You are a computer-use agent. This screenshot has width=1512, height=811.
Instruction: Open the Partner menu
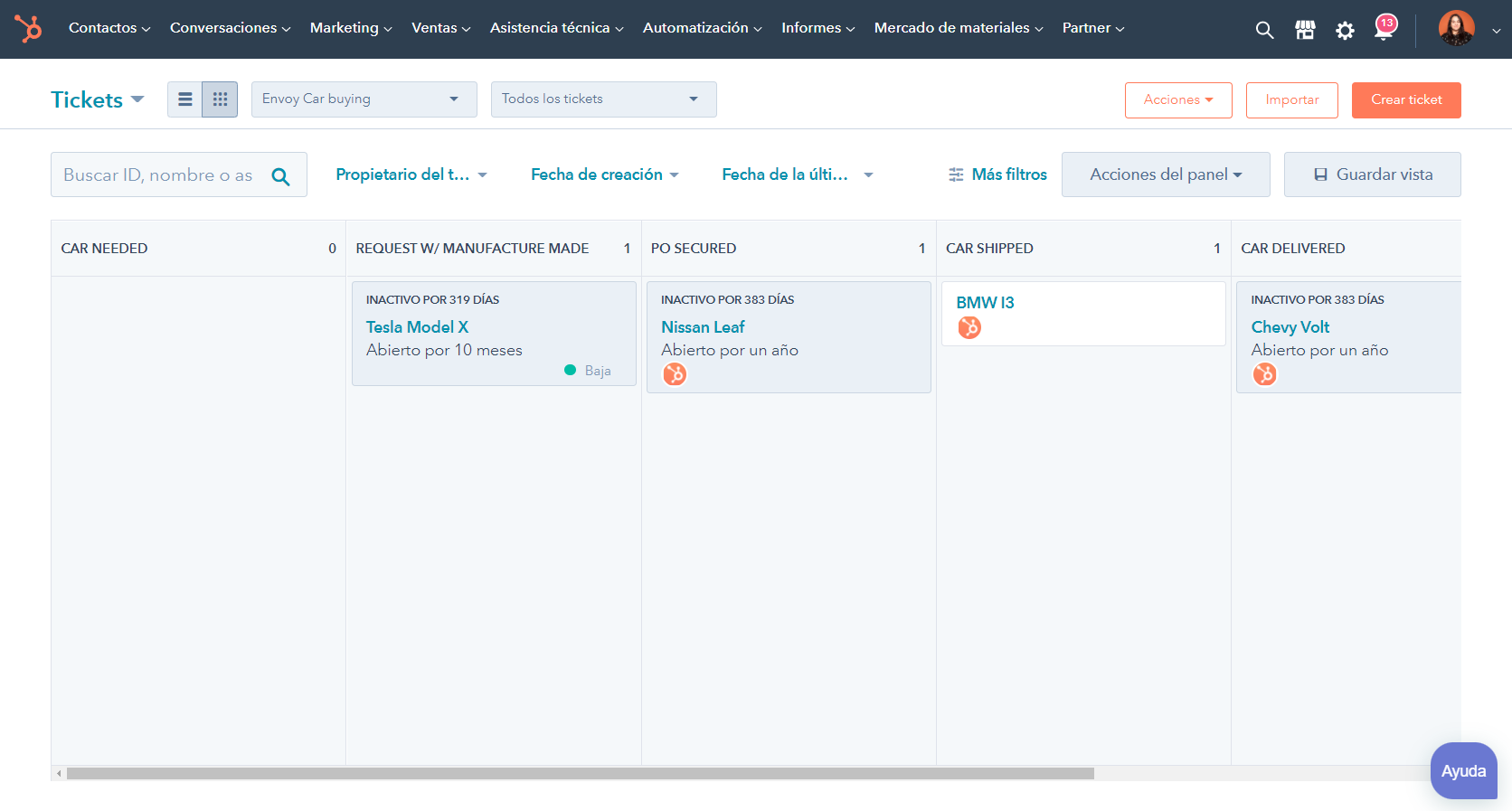click(1093, 28)
